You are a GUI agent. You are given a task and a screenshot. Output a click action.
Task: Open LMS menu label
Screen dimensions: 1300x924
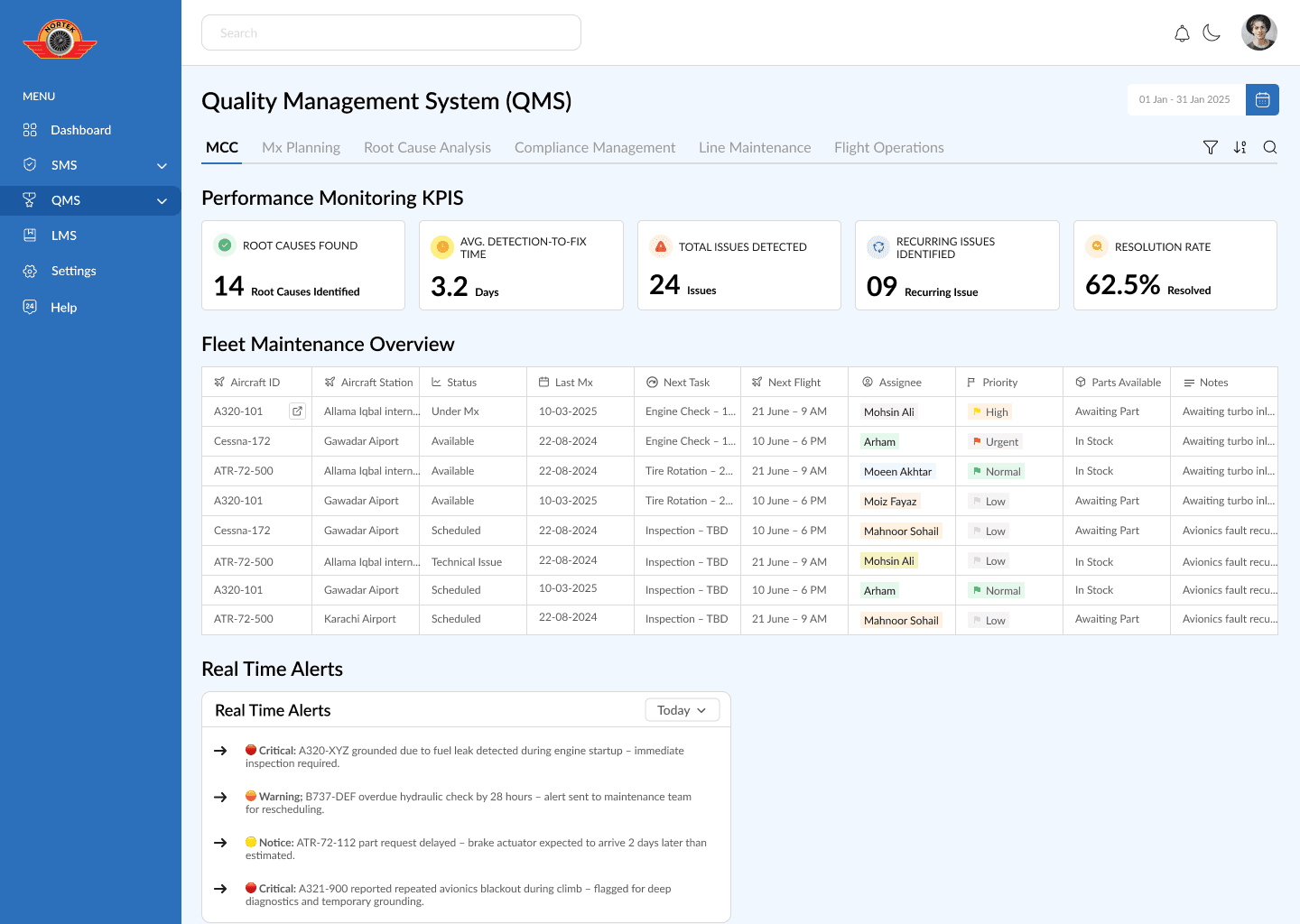click(63, 236)
